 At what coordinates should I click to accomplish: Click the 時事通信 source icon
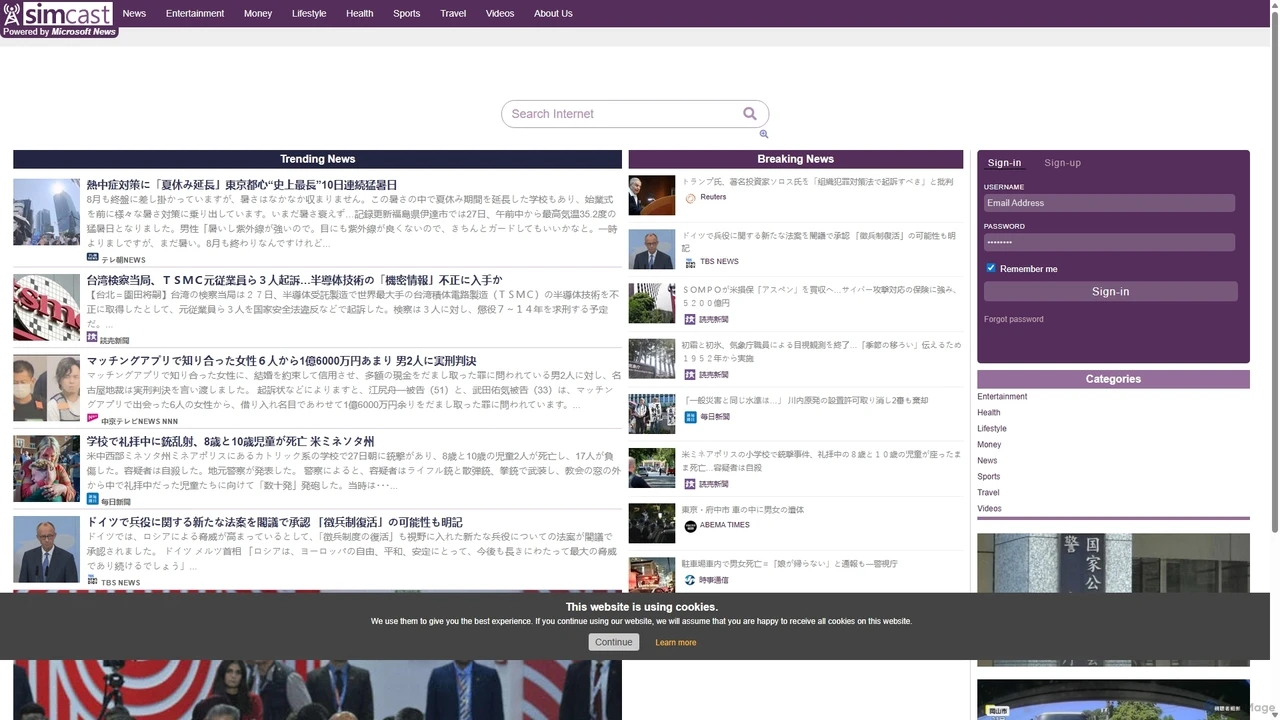[x=690, y=580]
